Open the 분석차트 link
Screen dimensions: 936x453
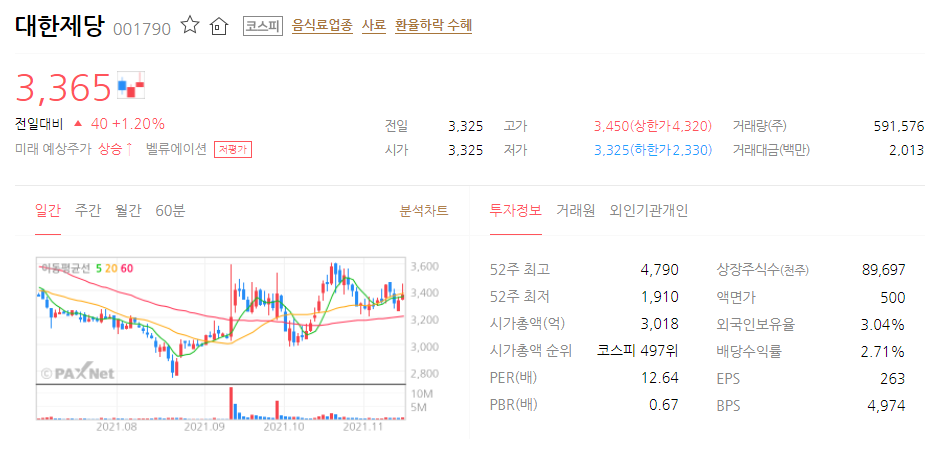point(424,211)
